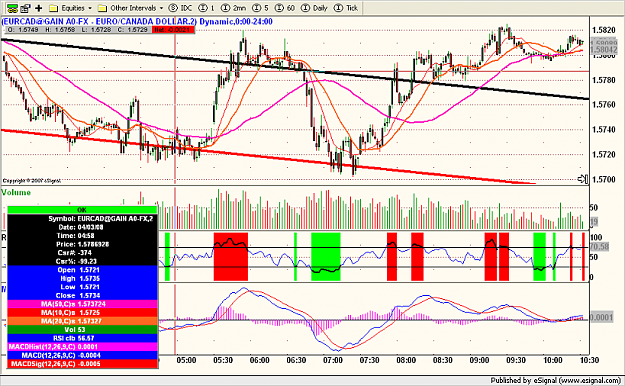Click the Price: 1.5786928 row
The height and width of the screenshot is (386, 625).
[82, 244]
